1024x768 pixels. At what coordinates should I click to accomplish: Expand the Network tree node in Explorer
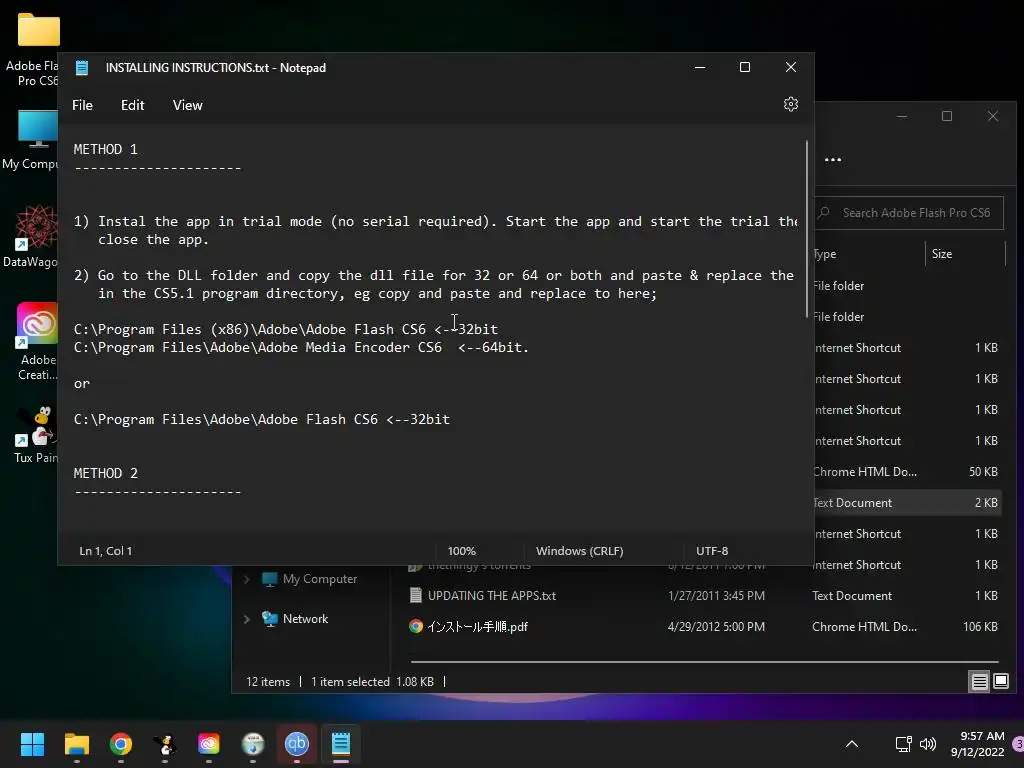247,619
